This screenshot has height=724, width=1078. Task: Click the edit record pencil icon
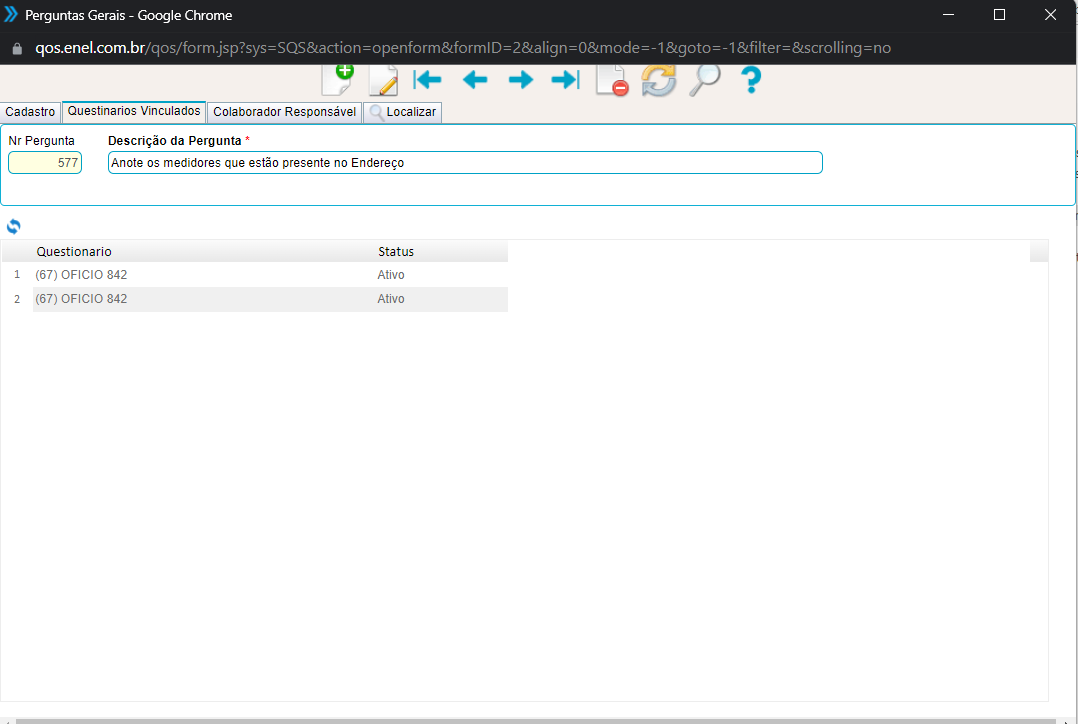(x=383, y=80)
